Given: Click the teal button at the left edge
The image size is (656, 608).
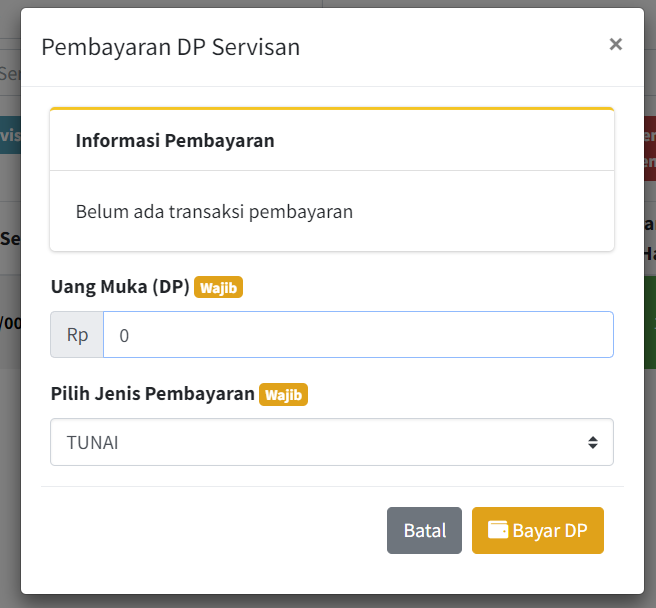Looking at the screenshot, I should 10,135.
